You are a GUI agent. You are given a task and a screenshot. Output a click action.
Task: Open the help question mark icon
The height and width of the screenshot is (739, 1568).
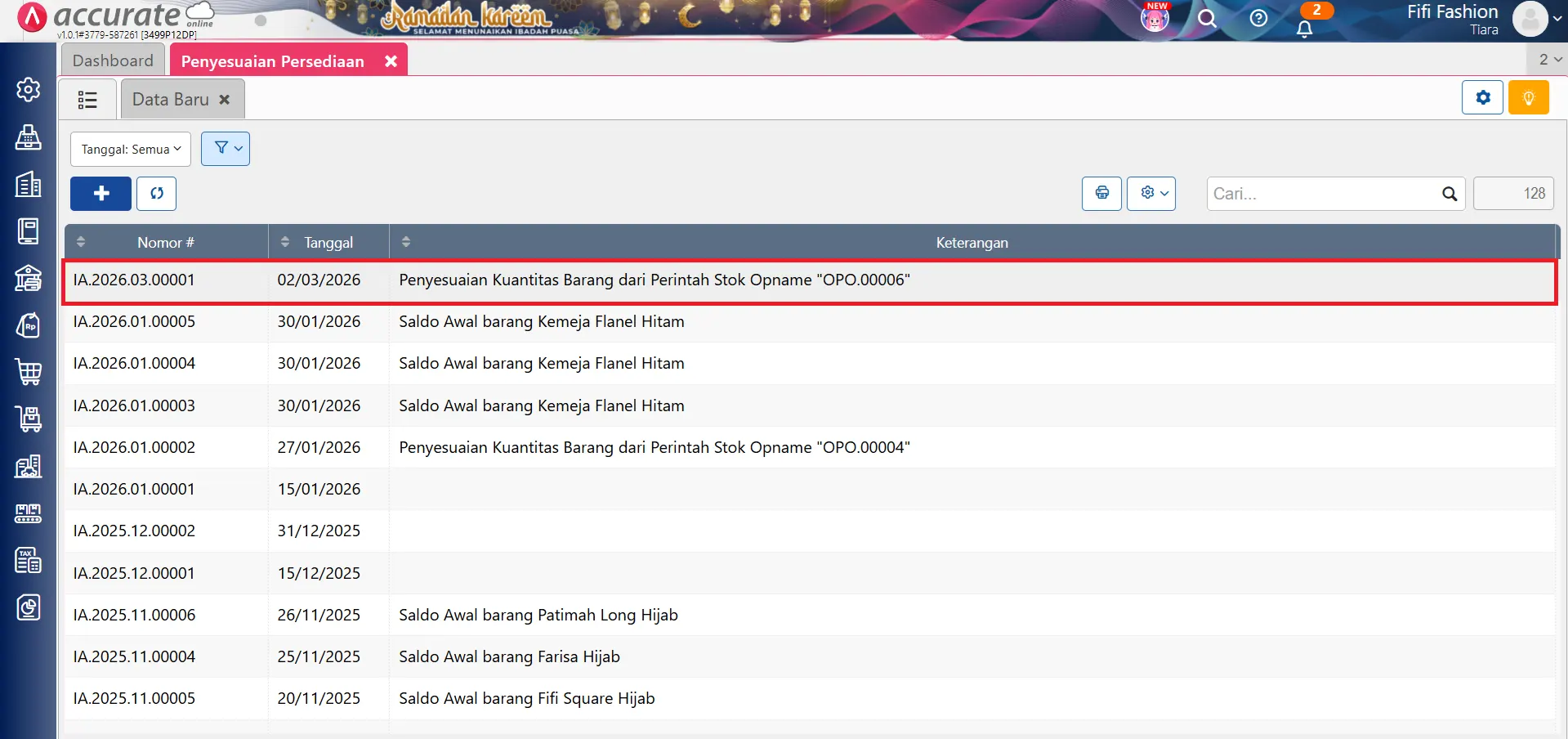1258,19
